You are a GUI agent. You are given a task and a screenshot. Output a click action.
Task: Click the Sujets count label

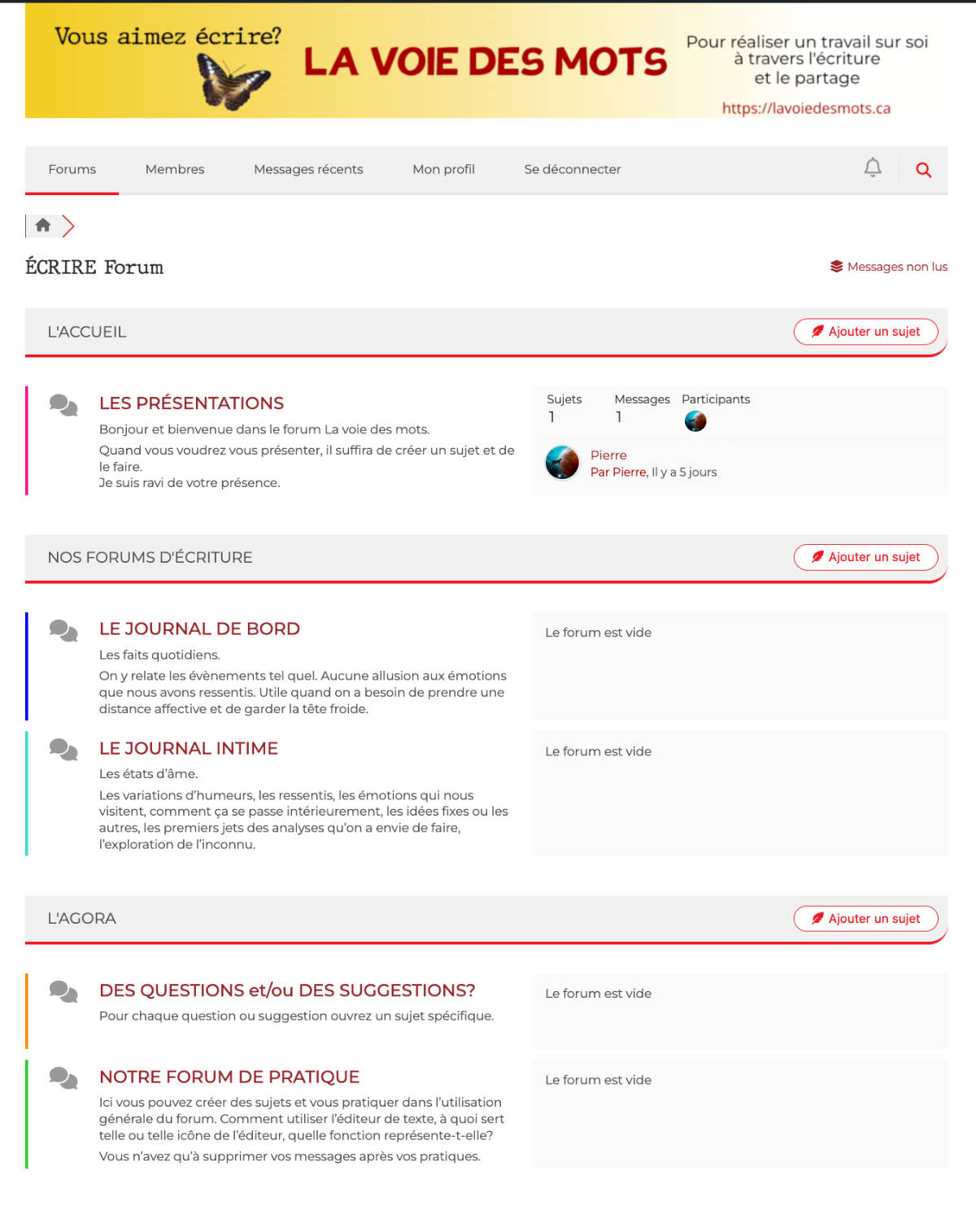[564, 399]
